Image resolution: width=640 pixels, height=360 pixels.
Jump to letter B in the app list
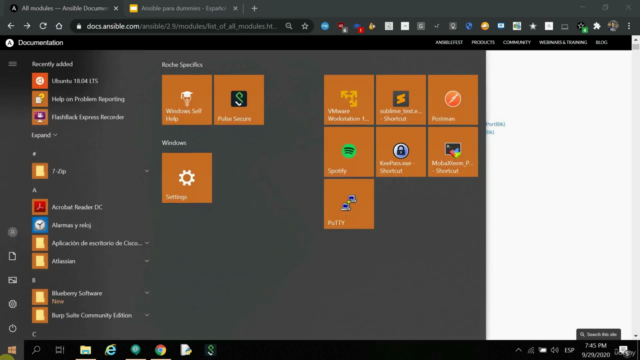[34, 280]
